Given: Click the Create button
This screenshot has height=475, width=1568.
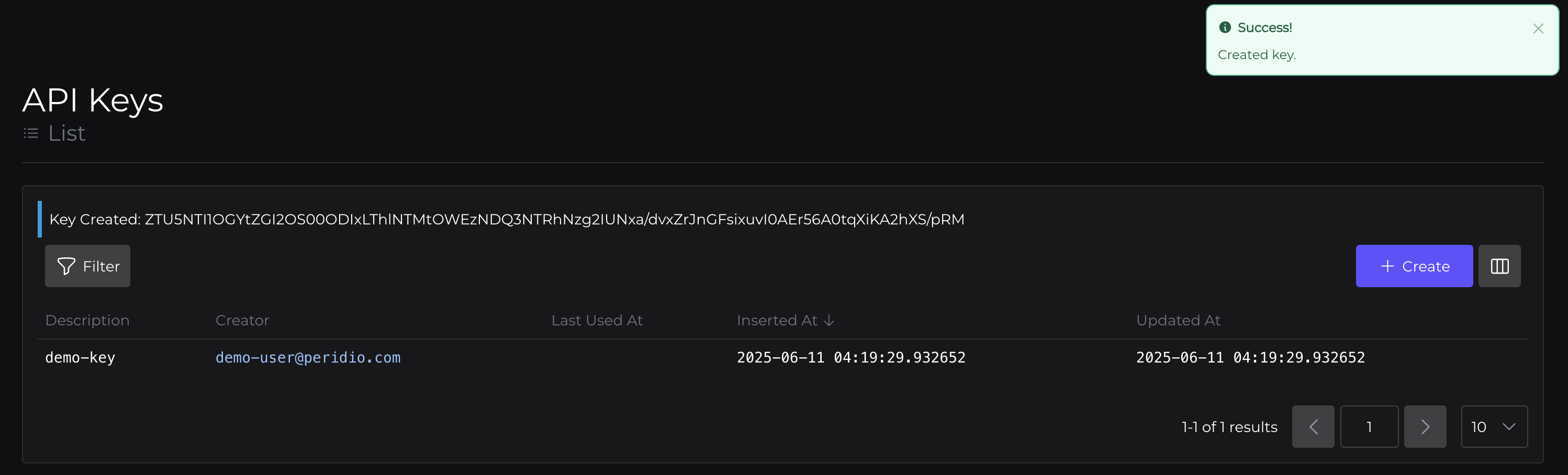Looking at the screenshot, I should point(1414,266).
